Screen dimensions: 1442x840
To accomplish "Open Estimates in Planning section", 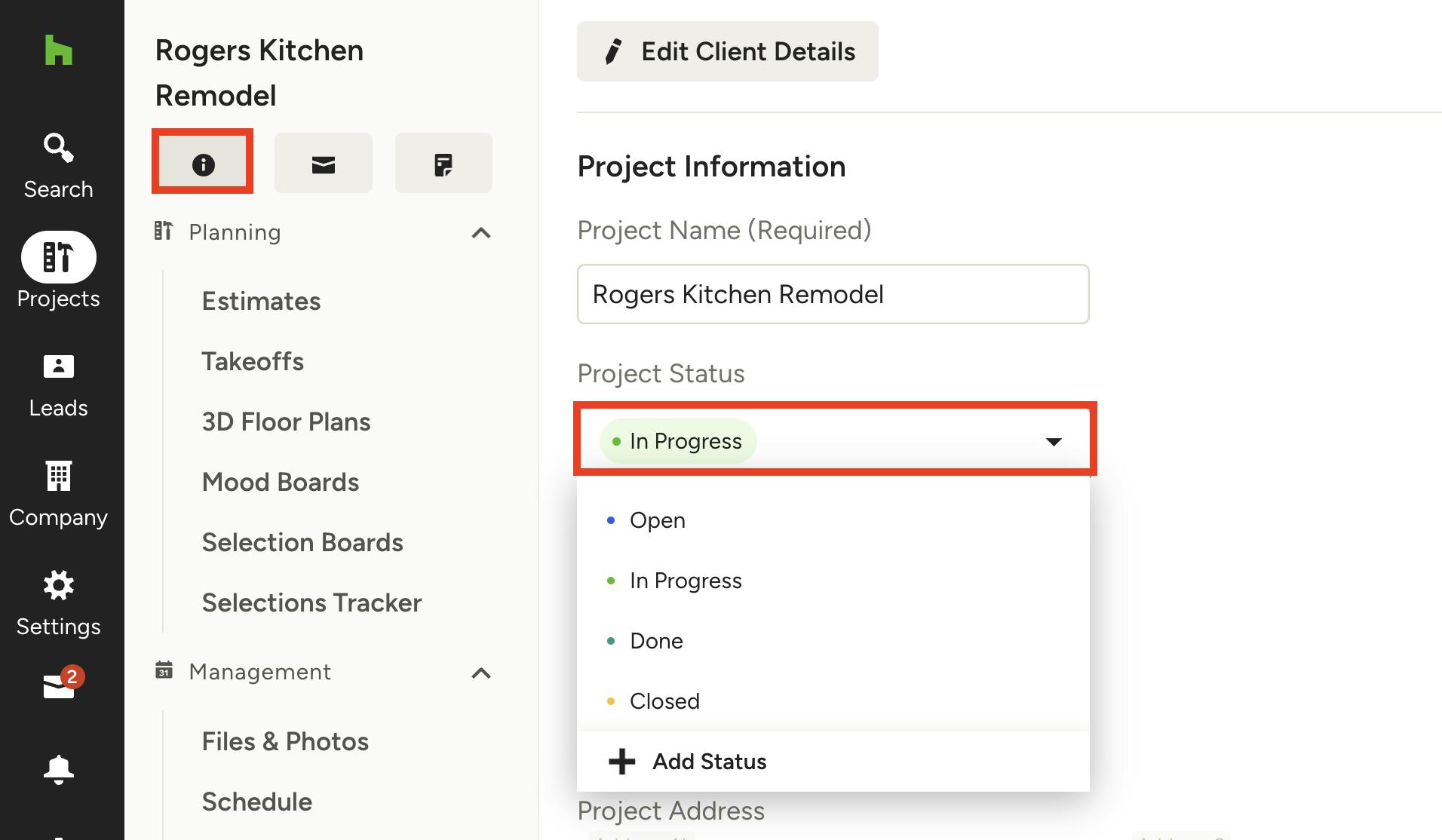I will (x=261, y=301).
